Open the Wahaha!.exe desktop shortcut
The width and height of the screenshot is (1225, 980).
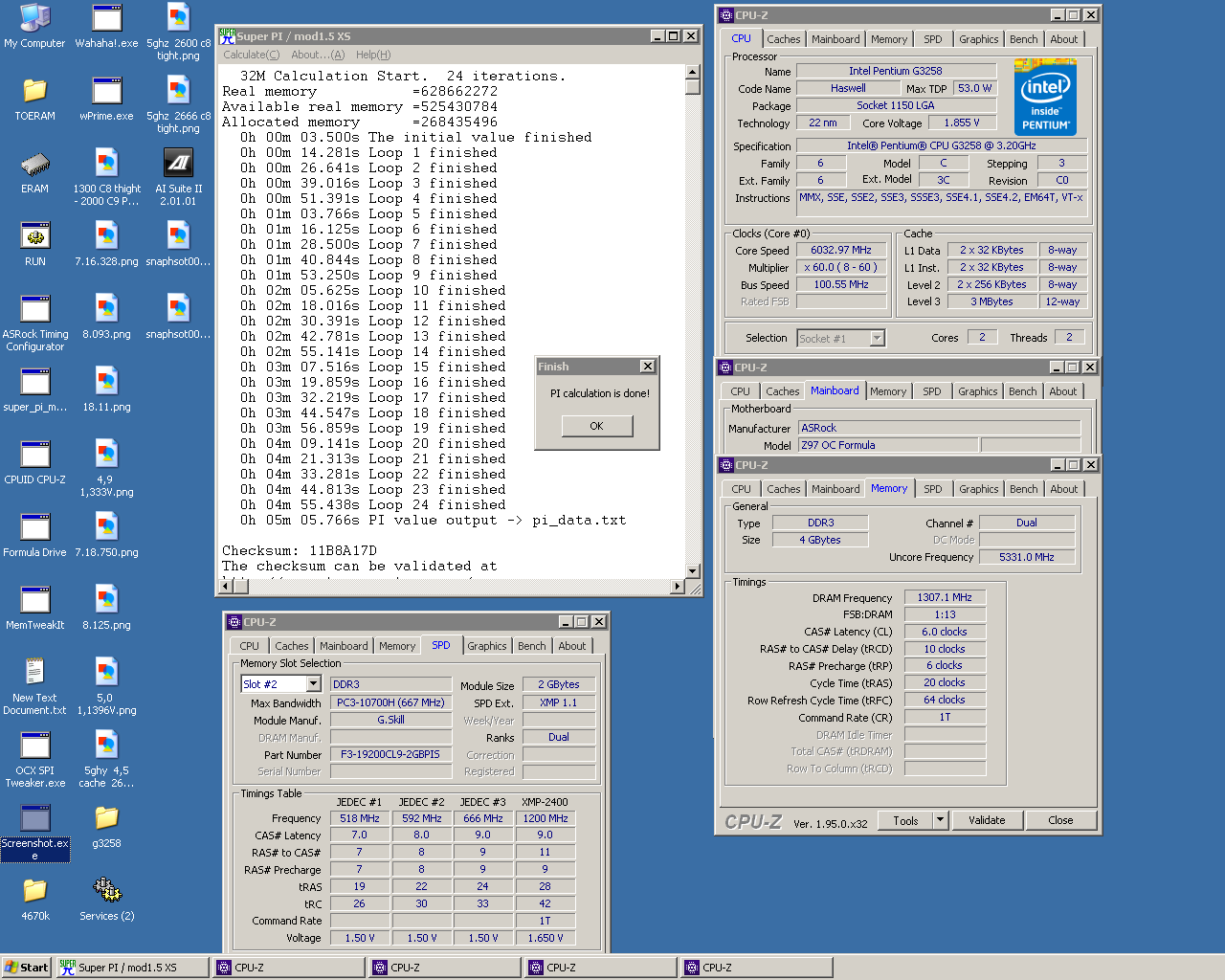pos(106,26)
